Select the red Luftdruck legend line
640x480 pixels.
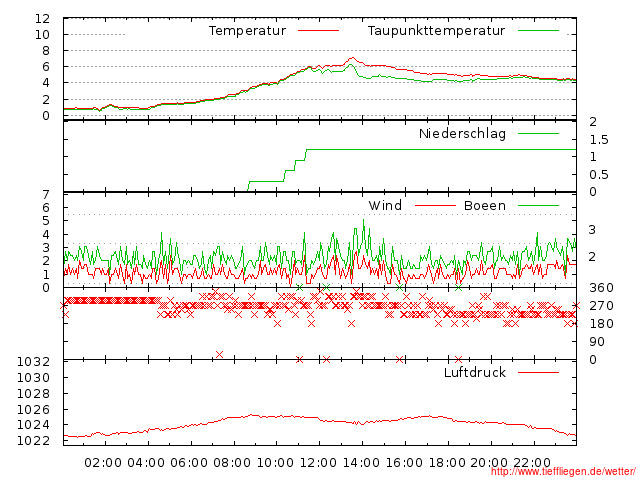coord(538,372)
